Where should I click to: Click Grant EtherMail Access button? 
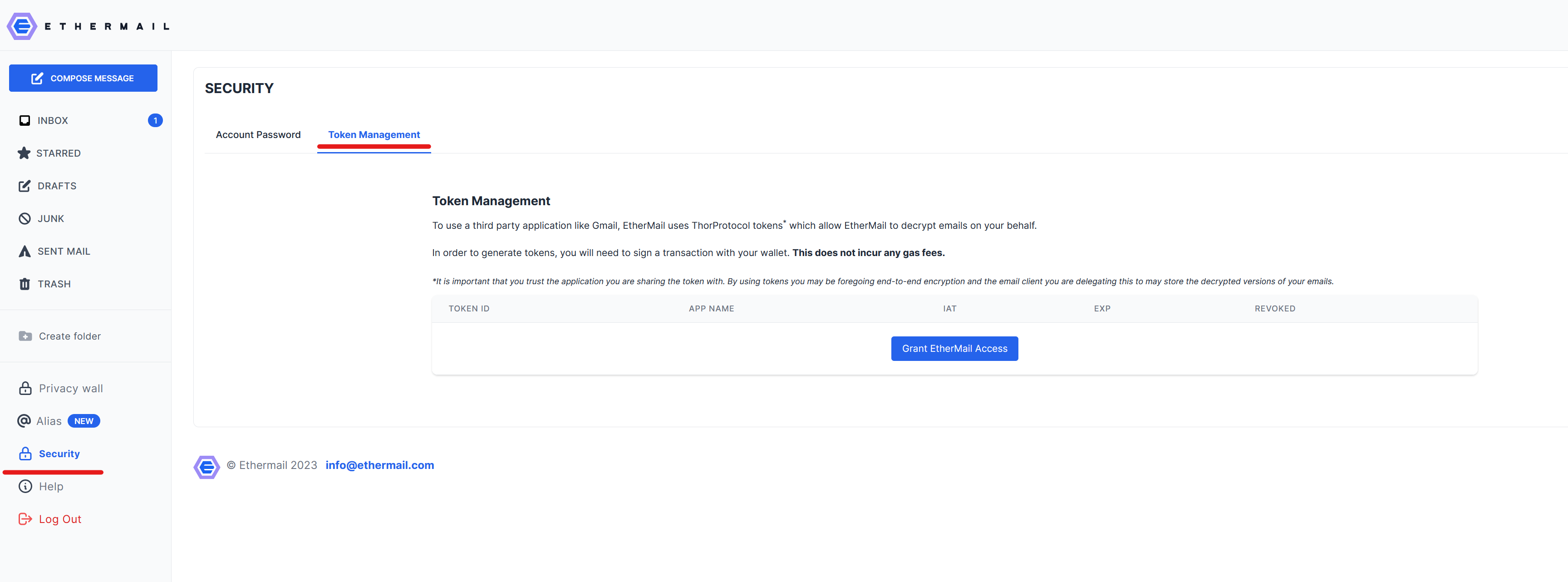click(x=954, y=349)
